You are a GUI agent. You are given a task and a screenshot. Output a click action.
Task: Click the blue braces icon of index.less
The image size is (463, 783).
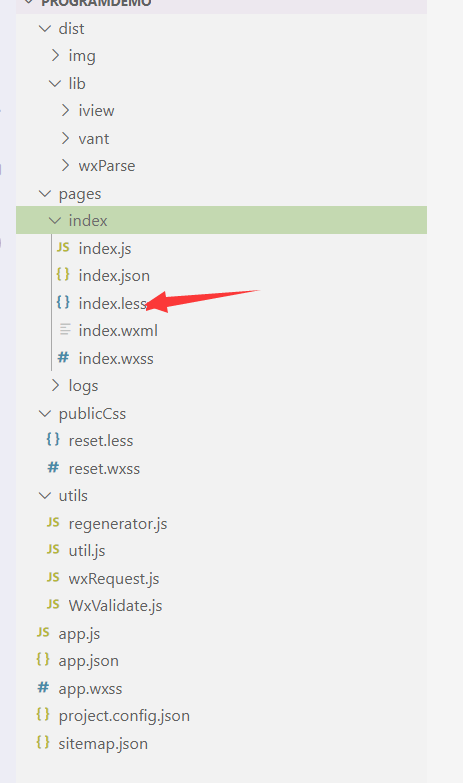(x=63, y=302)
